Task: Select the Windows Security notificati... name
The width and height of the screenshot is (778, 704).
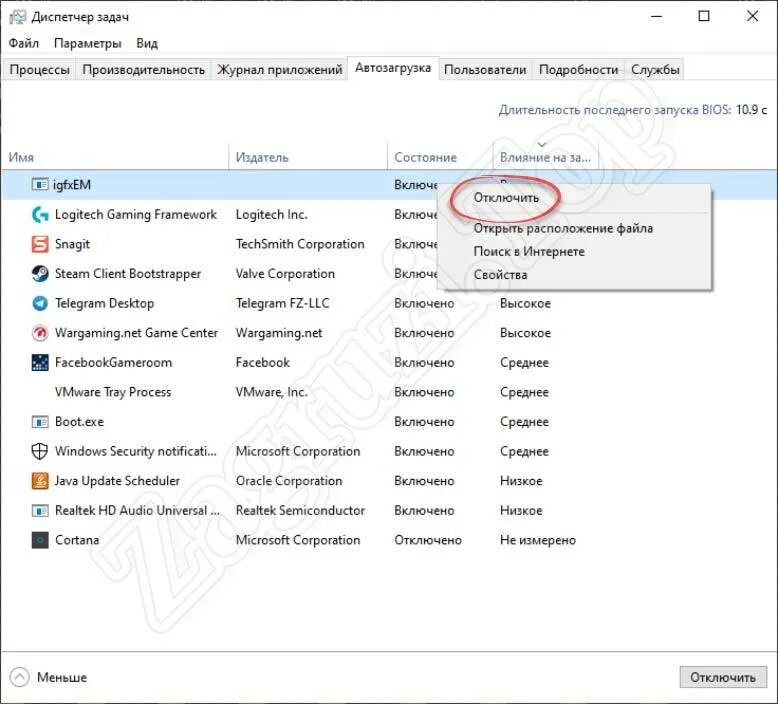Action: 136,451
